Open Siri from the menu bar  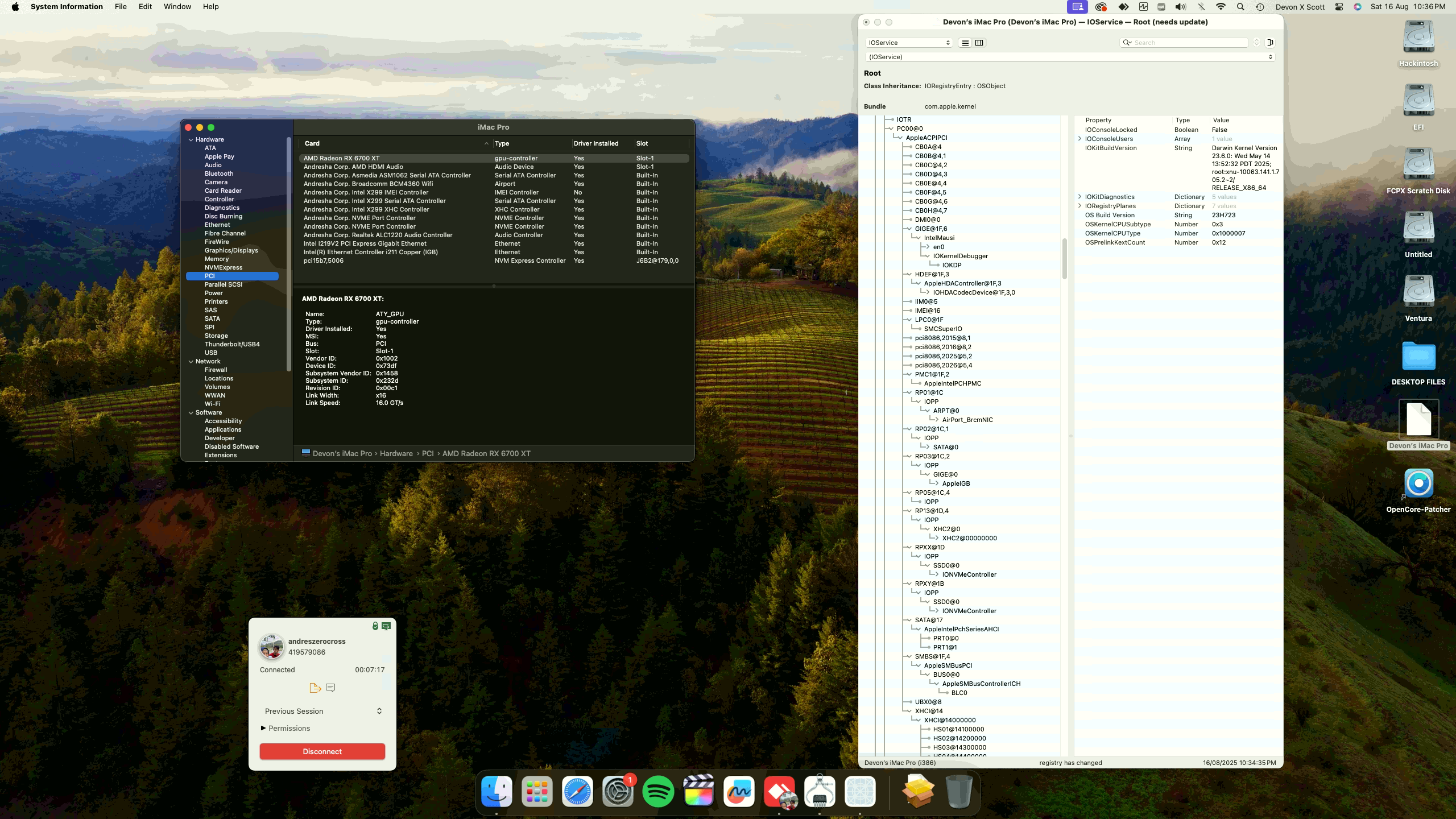[1358, 7]
